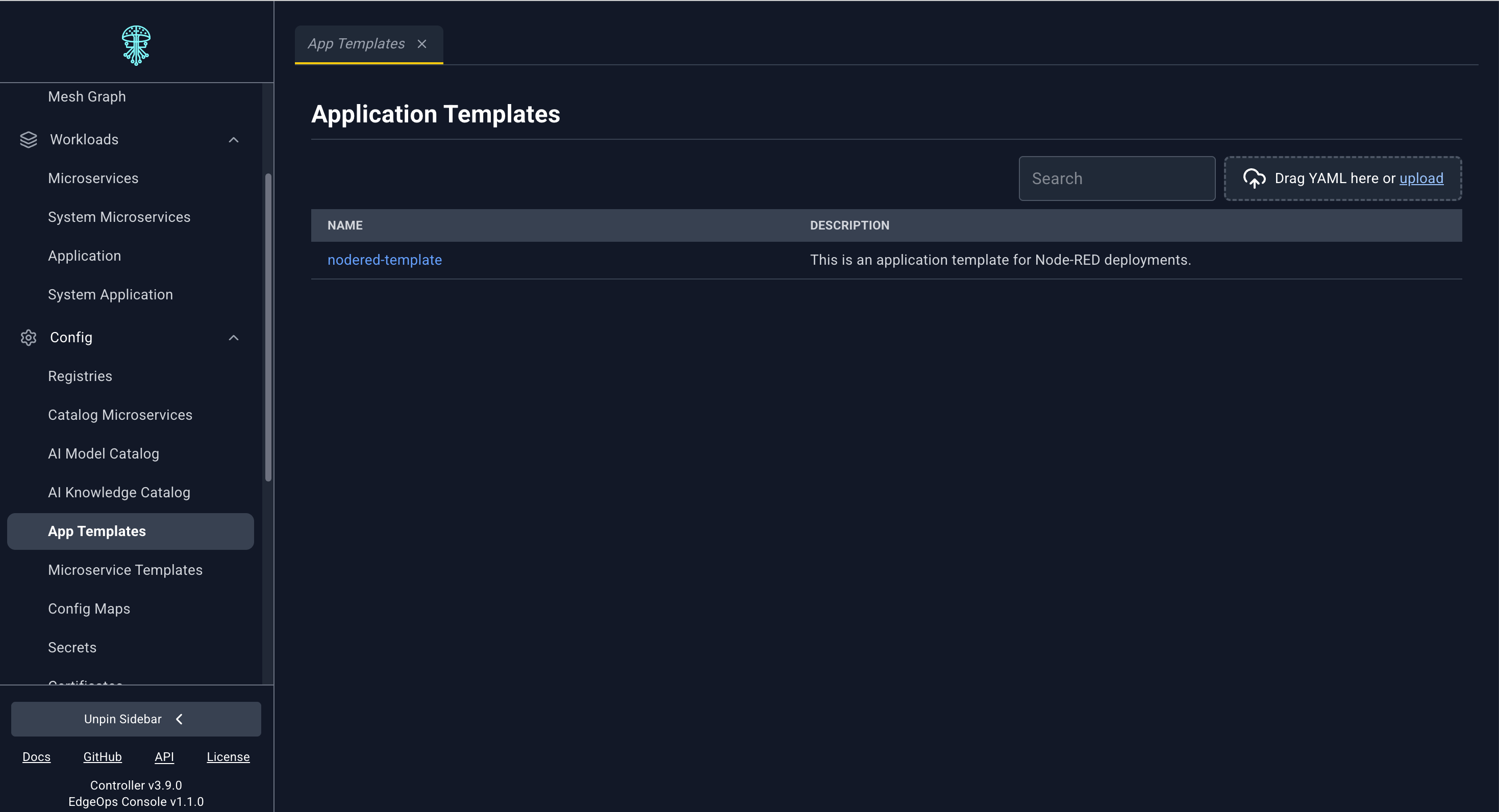Click the Config section label
Image resolution: width=1499 pixels, height=812 pixels.
coord(71,337)
